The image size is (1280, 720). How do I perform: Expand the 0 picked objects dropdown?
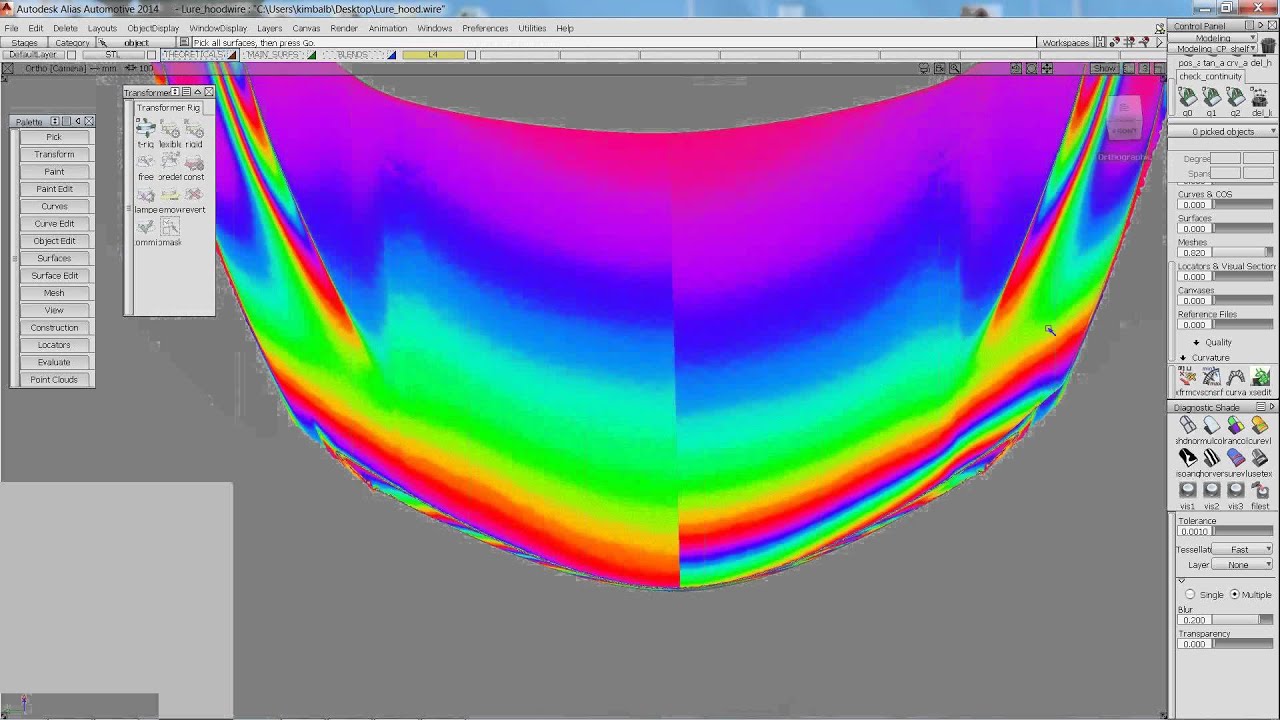click(x=1224, y=132)
